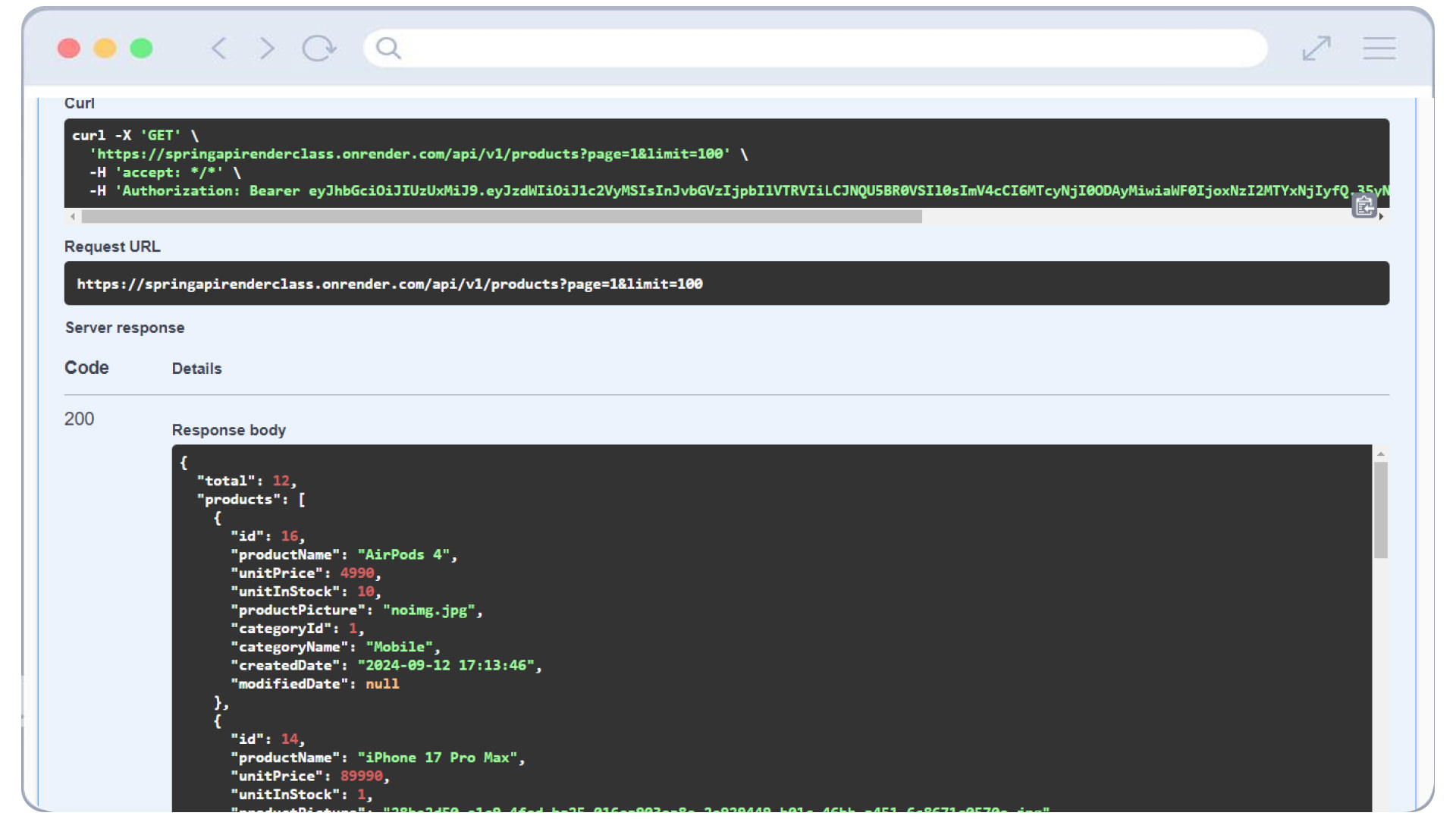The image size is (1456, 819).
Task: Click the "AirPods 4" productName value
Action: click(403, 555)
